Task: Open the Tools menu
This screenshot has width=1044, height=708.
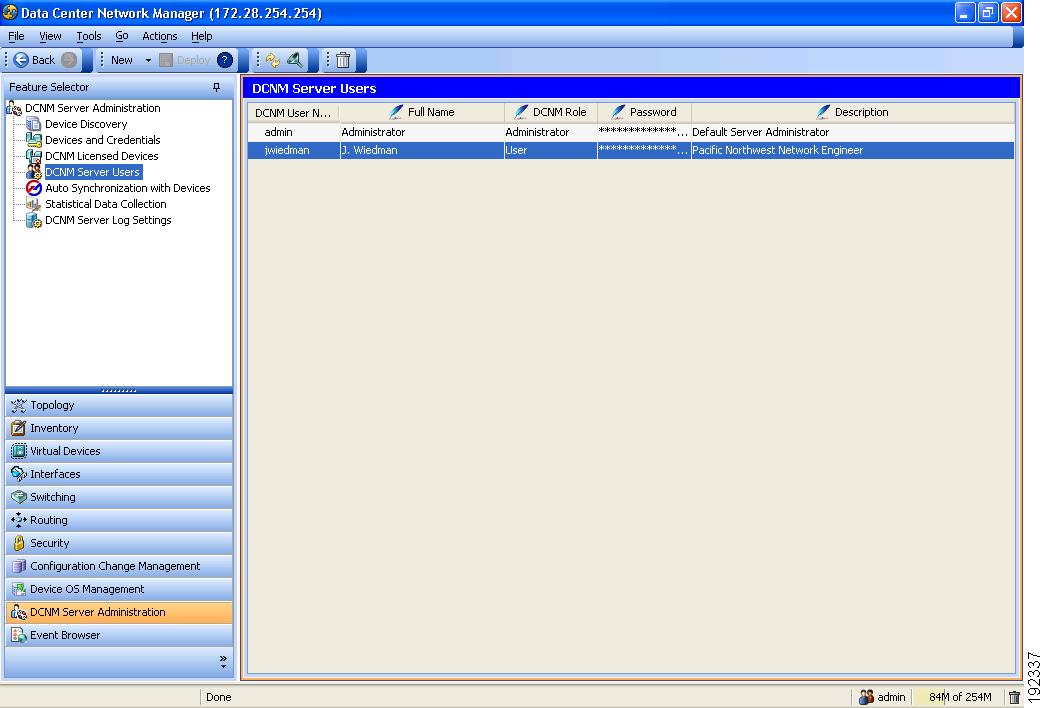Action: coord(88,36)
